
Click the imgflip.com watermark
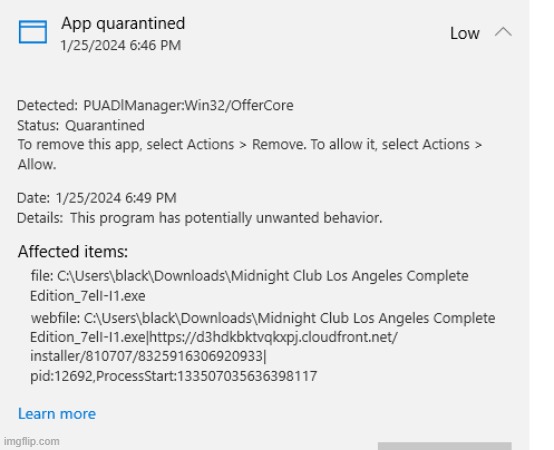click(31, 441)
